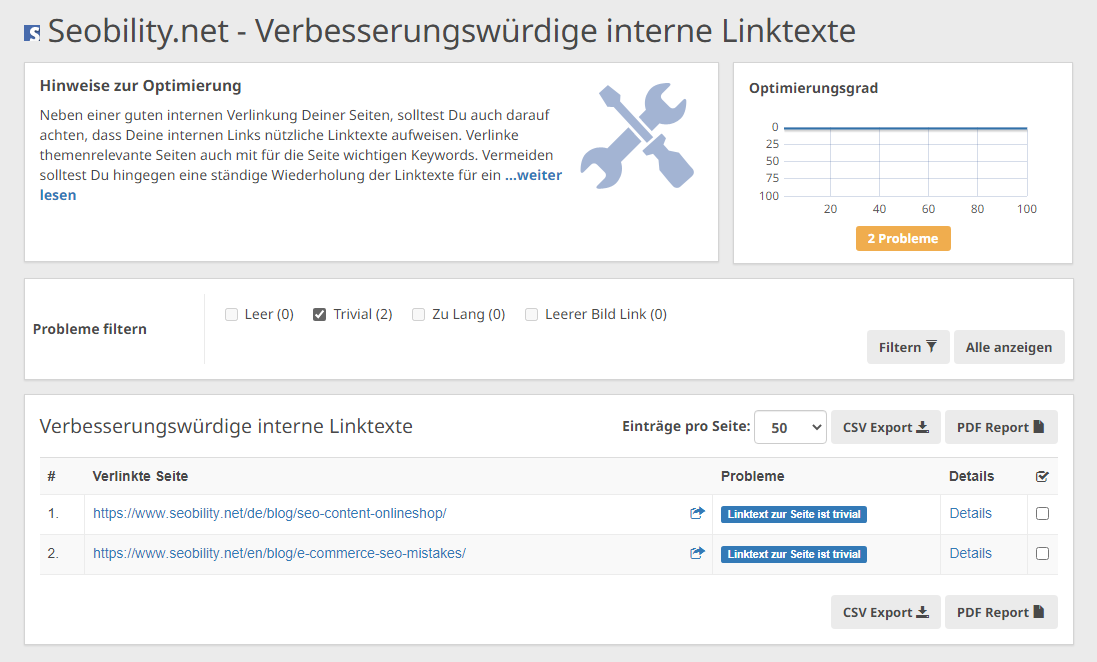Enable the Leer (0) filter checkbox
The width and height of the screenshot is (1097, 662).
(x=232, y=315)
